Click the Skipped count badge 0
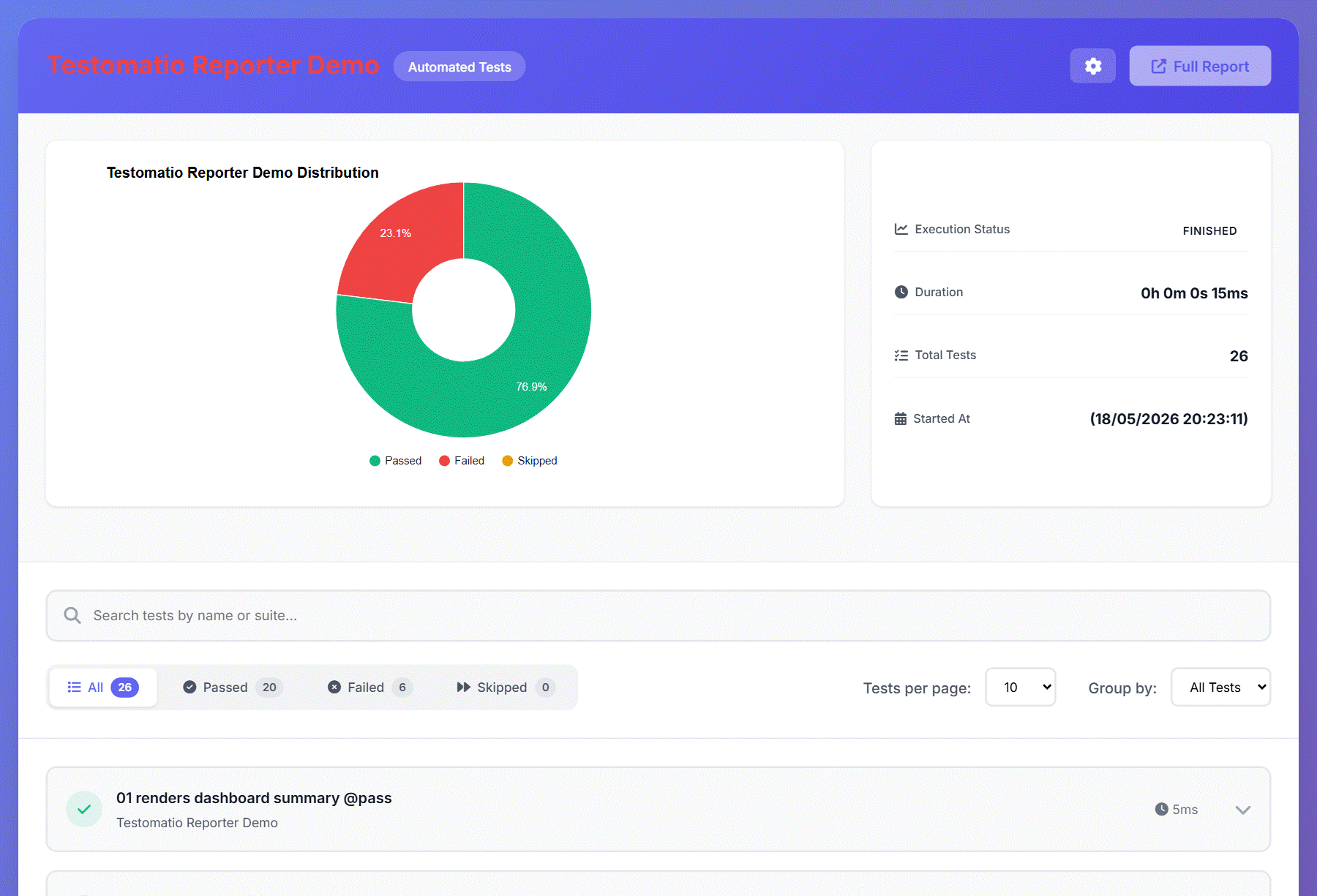 pyautogui.click(x=546, y=688)
